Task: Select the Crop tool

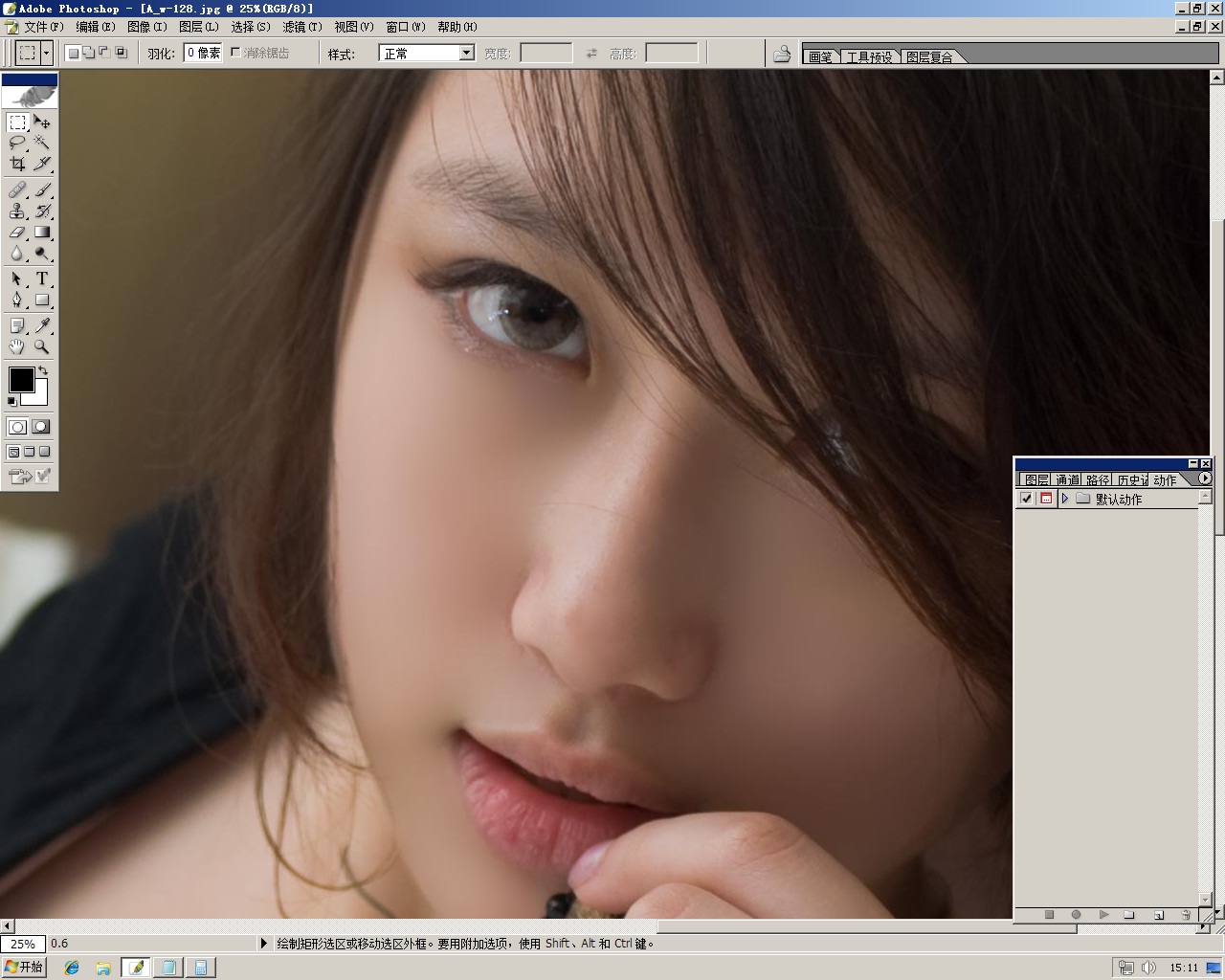Action: [x=17, y=163]
